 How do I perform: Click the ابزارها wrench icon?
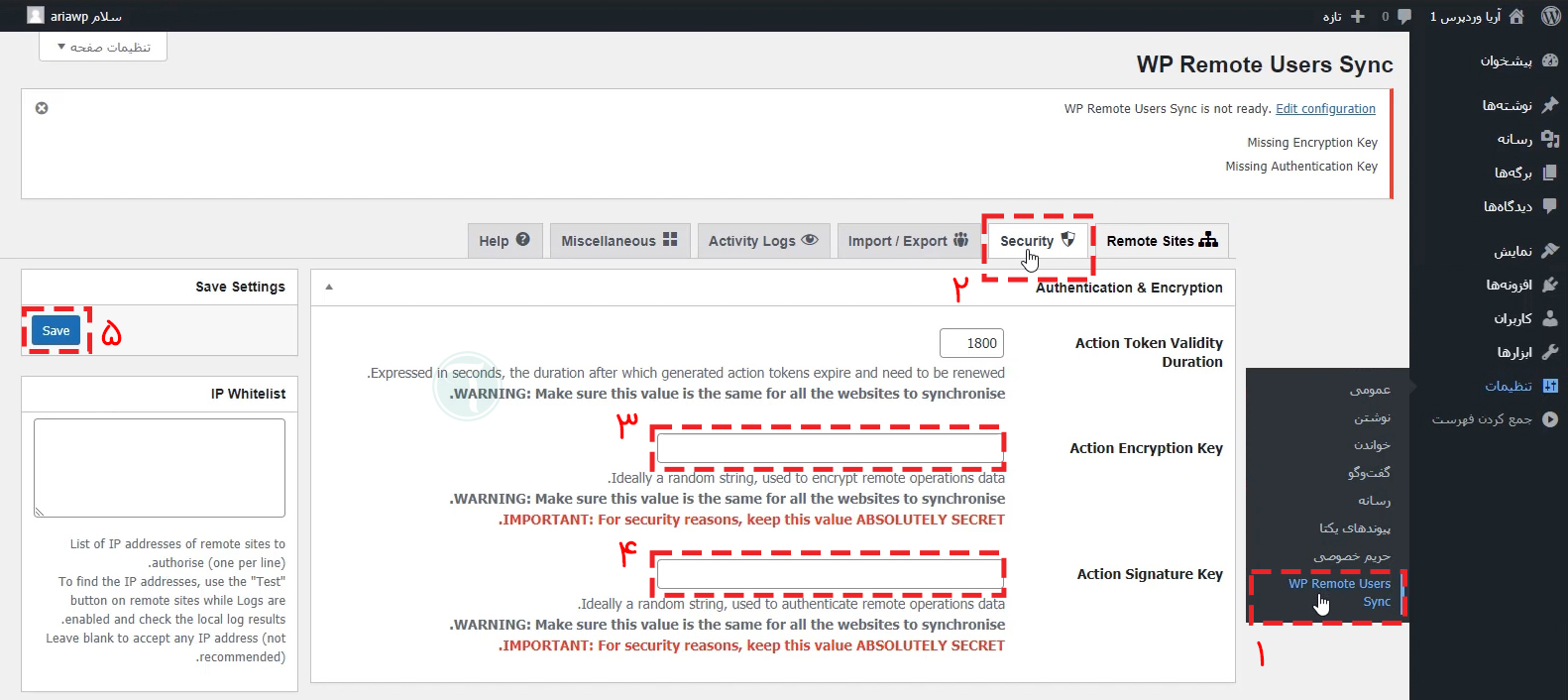pos(1550,352)
